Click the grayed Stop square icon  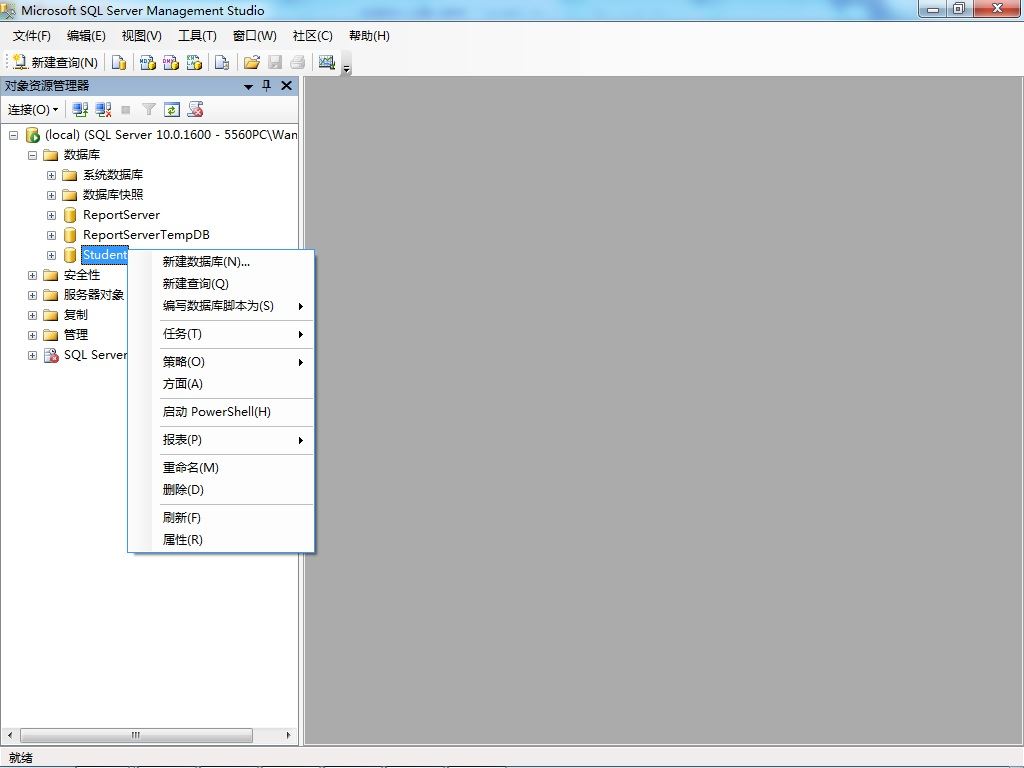[x=126, y=110]
